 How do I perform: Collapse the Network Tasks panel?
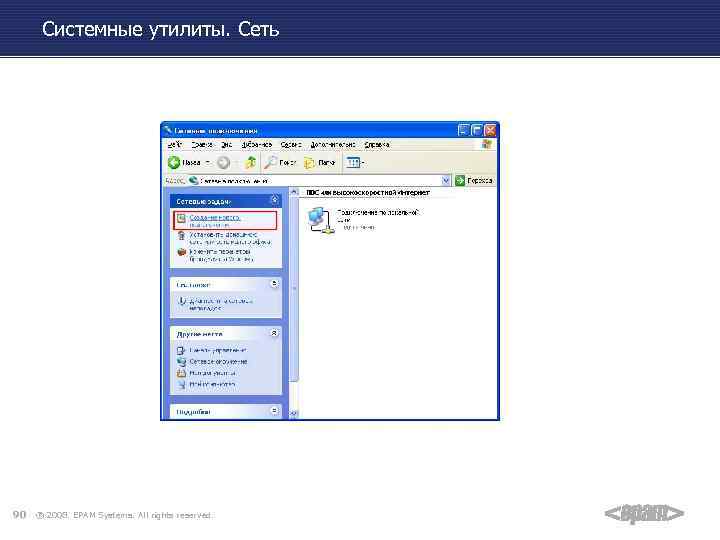point(274,200)
